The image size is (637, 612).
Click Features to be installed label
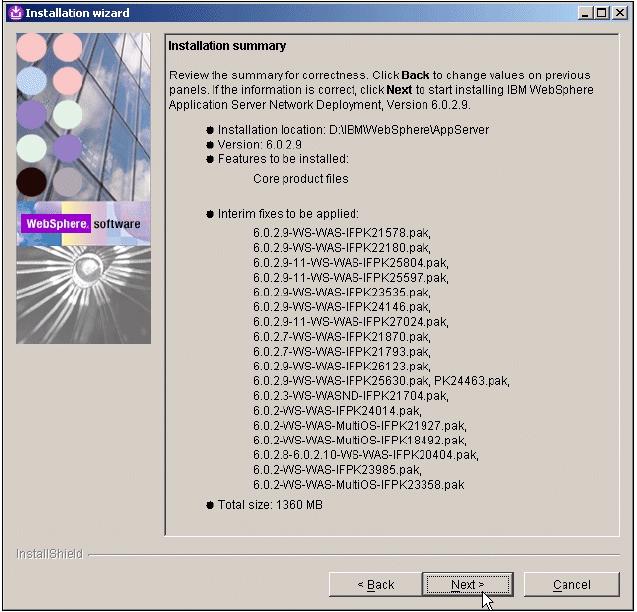pos(283,159)
